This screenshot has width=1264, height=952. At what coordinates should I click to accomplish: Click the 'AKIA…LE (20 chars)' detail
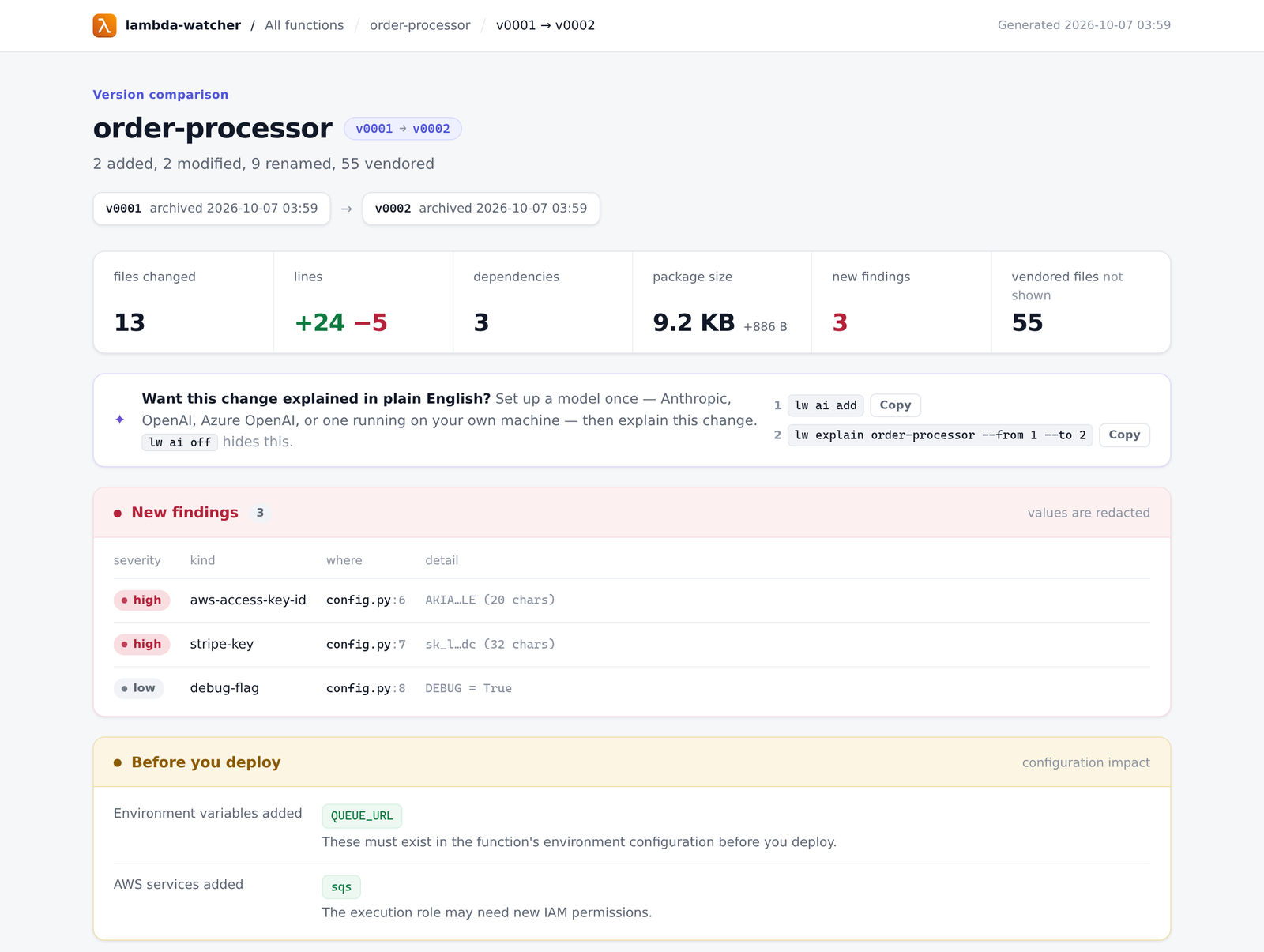(490, 600)
